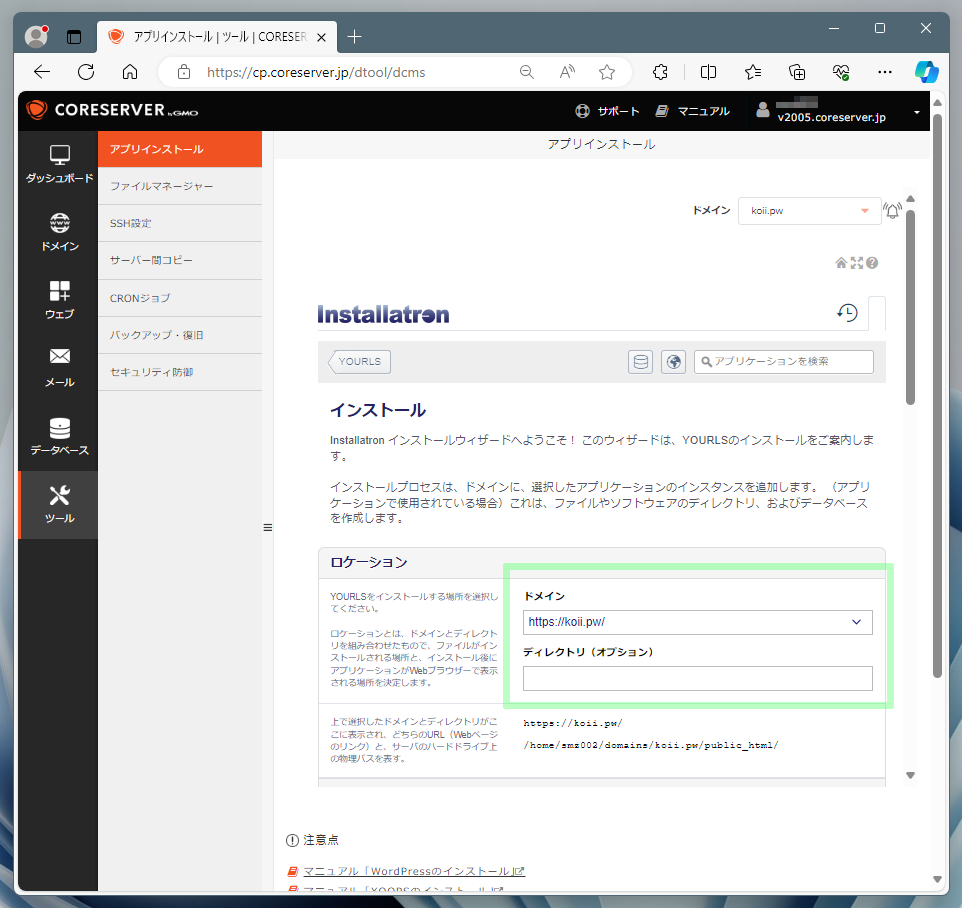Viewport: 962px width, 908px height.
Task: Click the Installatron logo
Action: (383, 315)
